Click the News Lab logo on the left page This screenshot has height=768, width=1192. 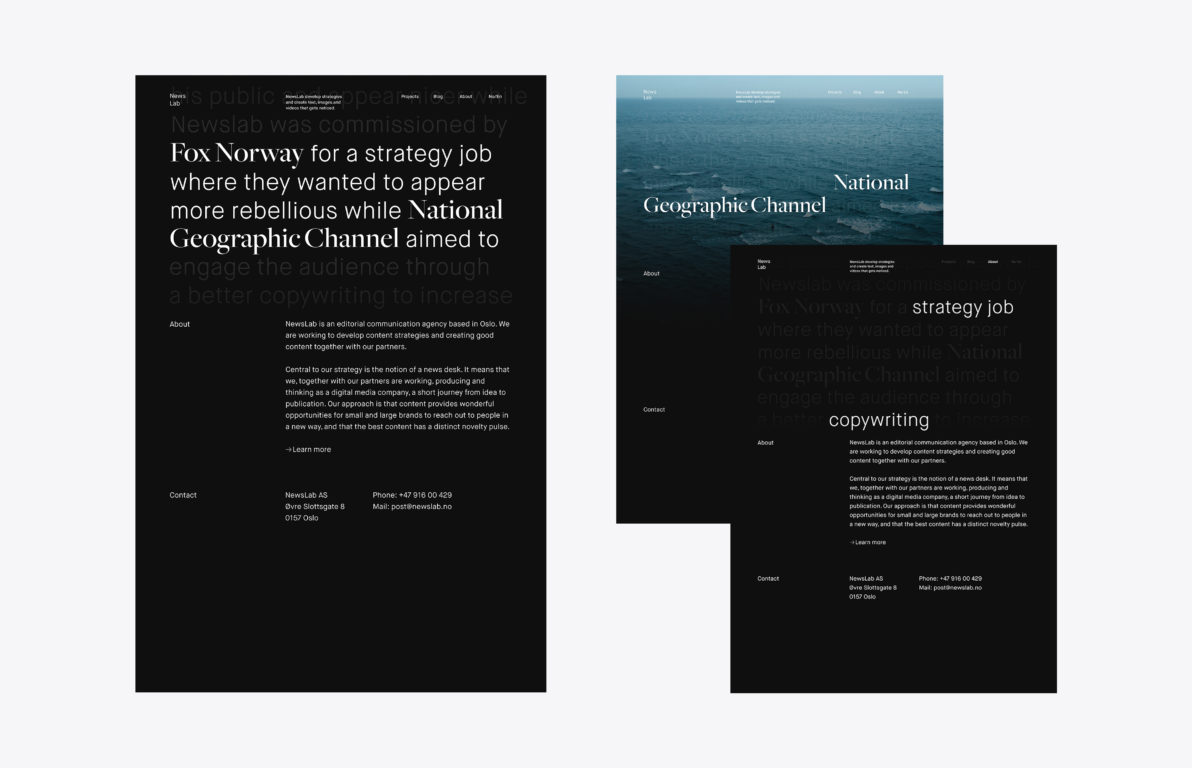[177, 100]
